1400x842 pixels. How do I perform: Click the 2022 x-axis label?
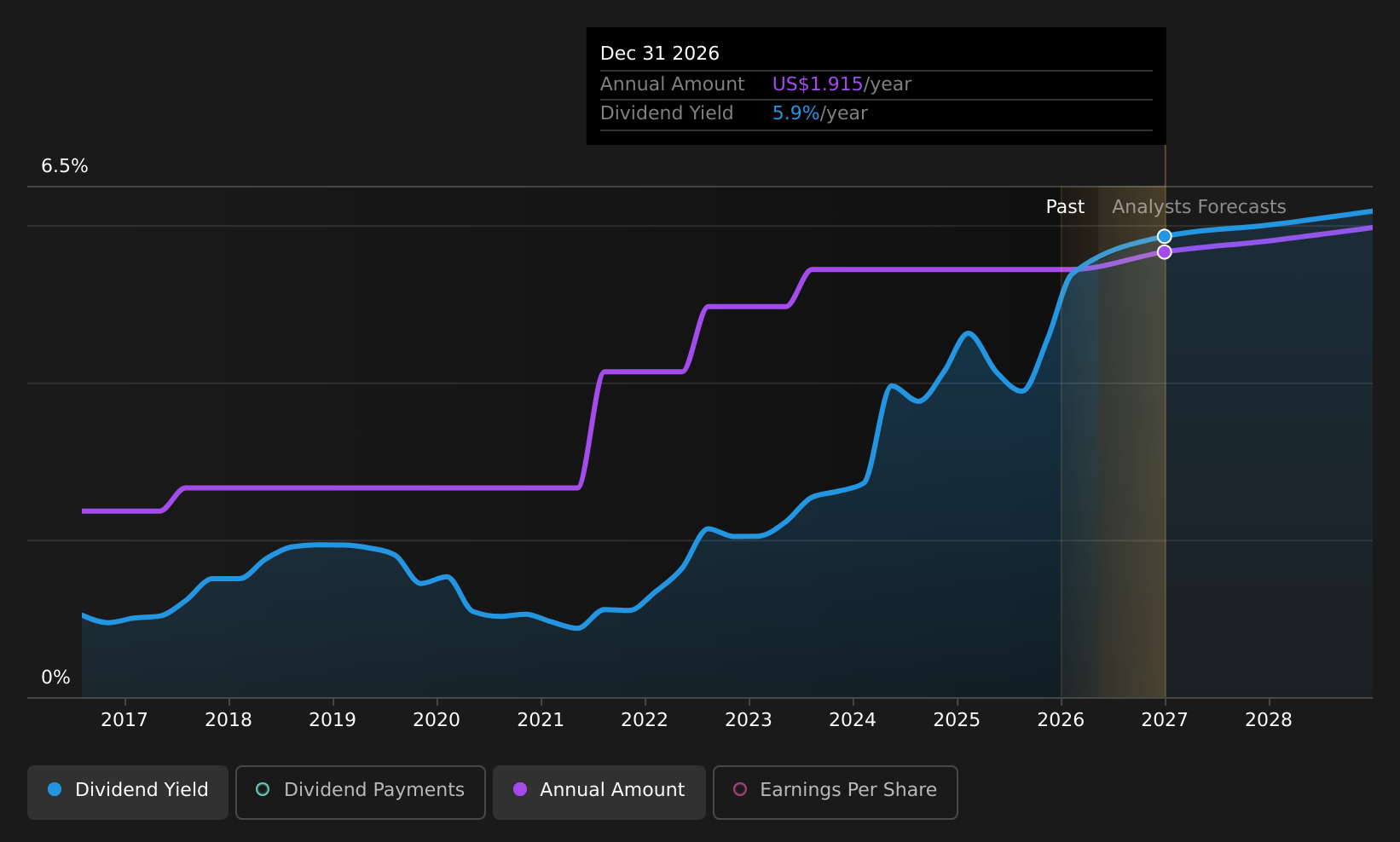click(645, 720)
